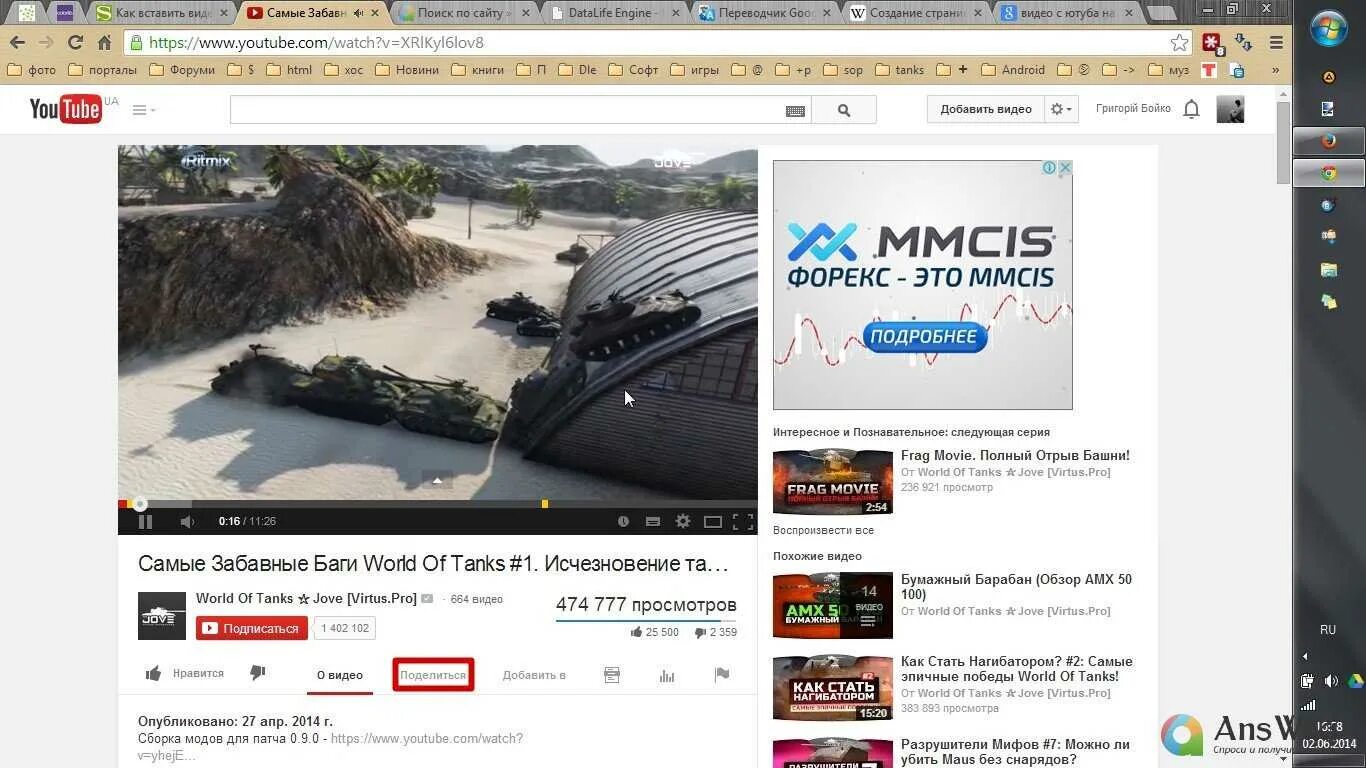Open the upload settings gear dropdown
The image size is (1366, 768).
(1061, 109)
